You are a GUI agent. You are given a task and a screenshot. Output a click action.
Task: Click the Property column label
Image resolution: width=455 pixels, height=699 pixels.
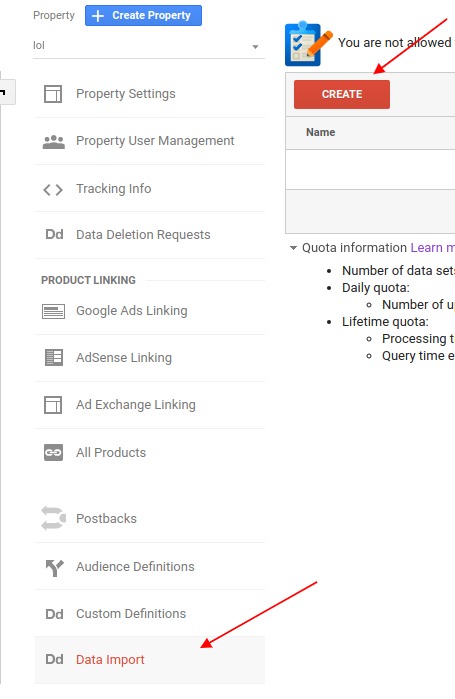pos(54,16)
